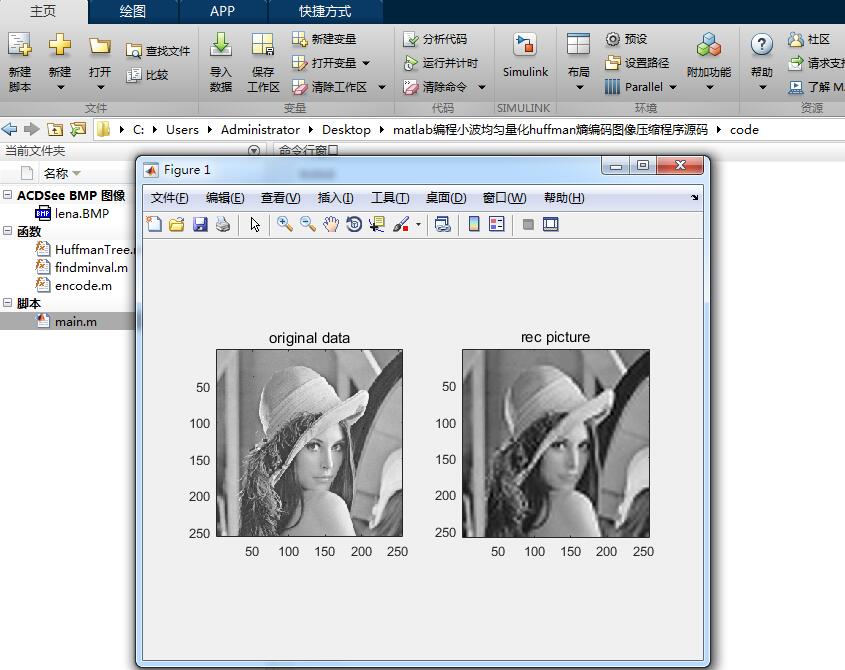Click the Desktop path segment

point(347,130)
